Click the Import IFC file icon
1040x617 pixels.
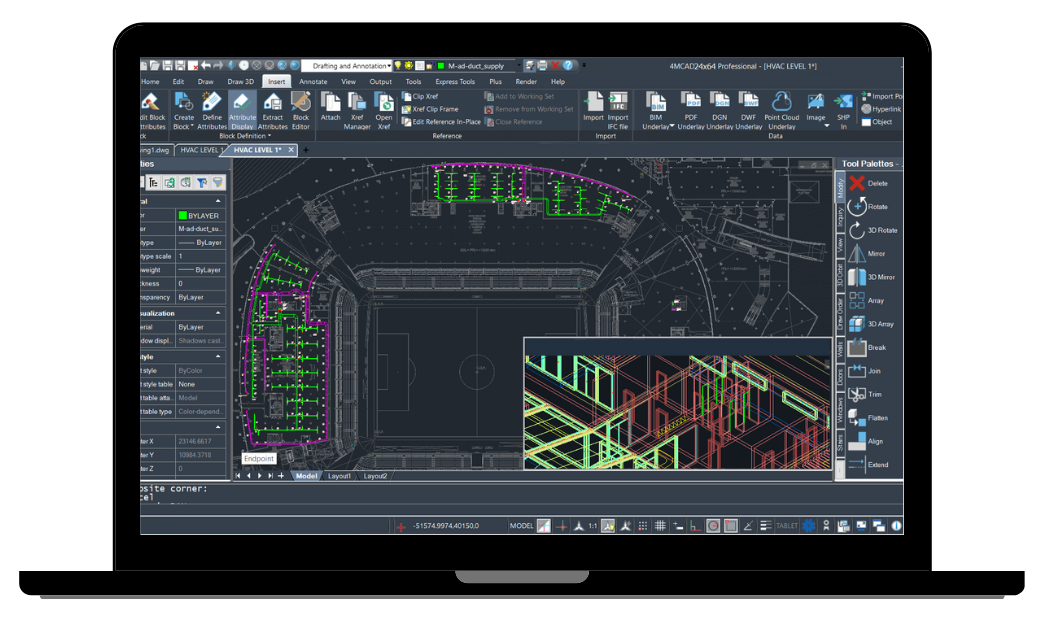point(618,107)
